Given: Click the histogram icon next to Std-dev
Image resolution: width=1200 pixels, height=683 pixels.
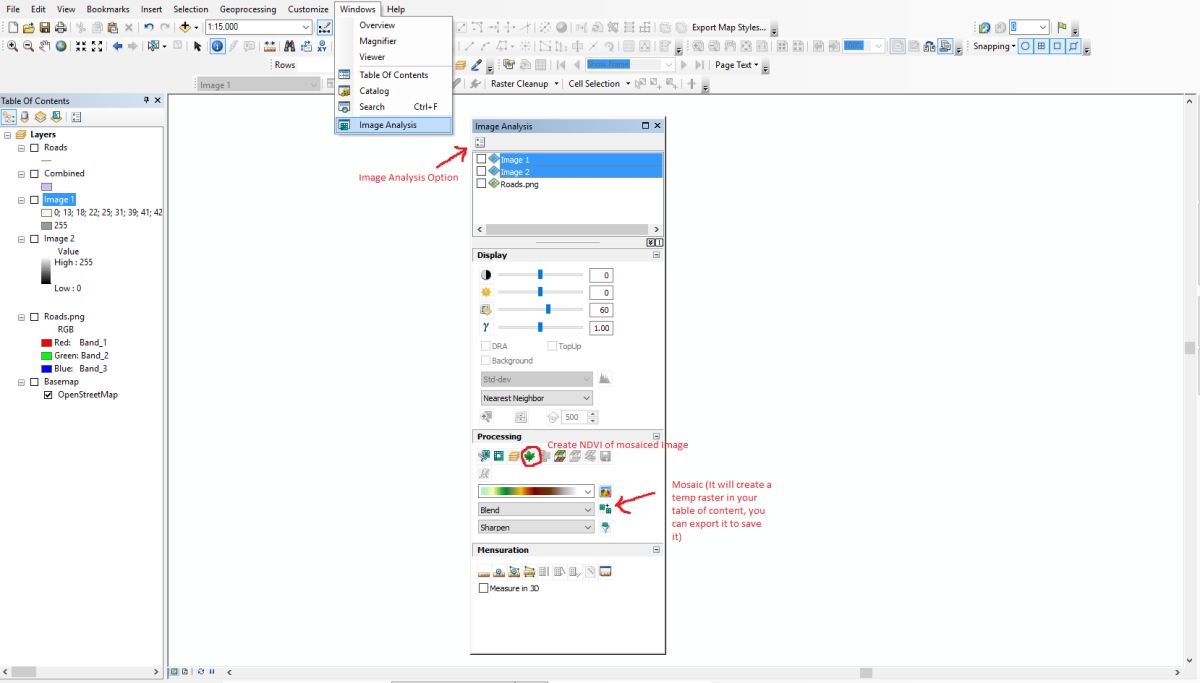Looking at the screenshot, I should click(605, 379).
